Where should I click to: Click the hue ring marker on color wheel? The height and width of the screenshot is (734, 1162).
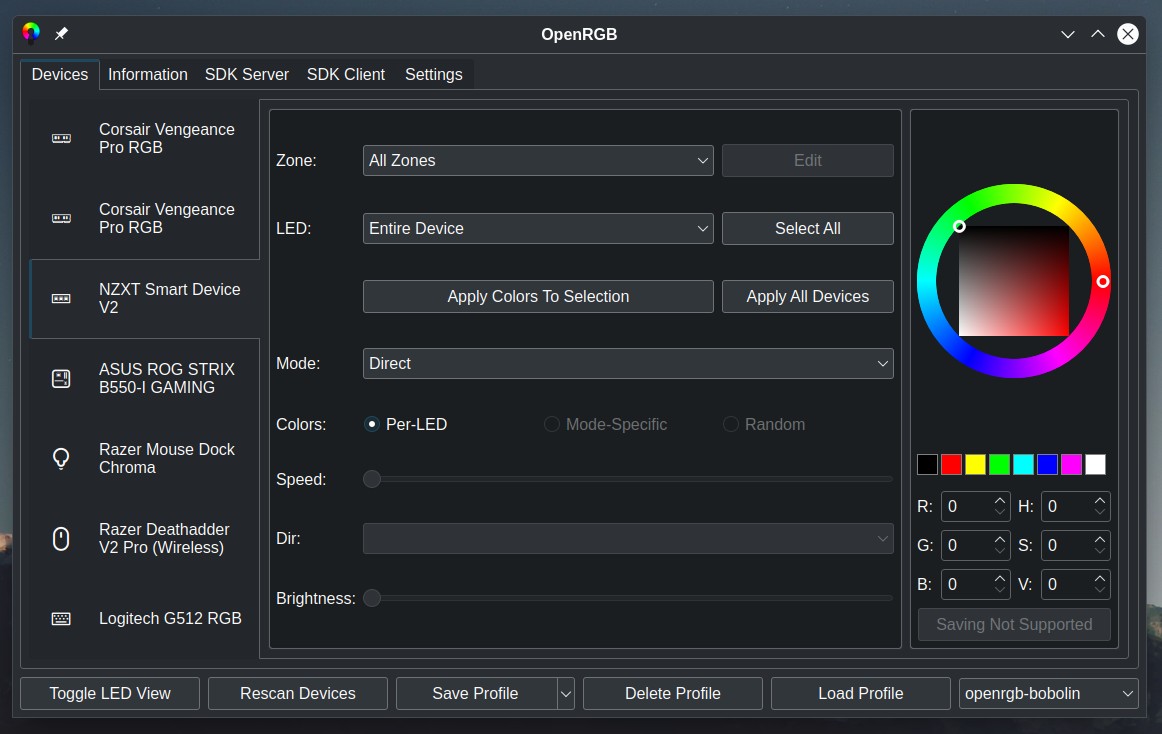(1103, 282)
